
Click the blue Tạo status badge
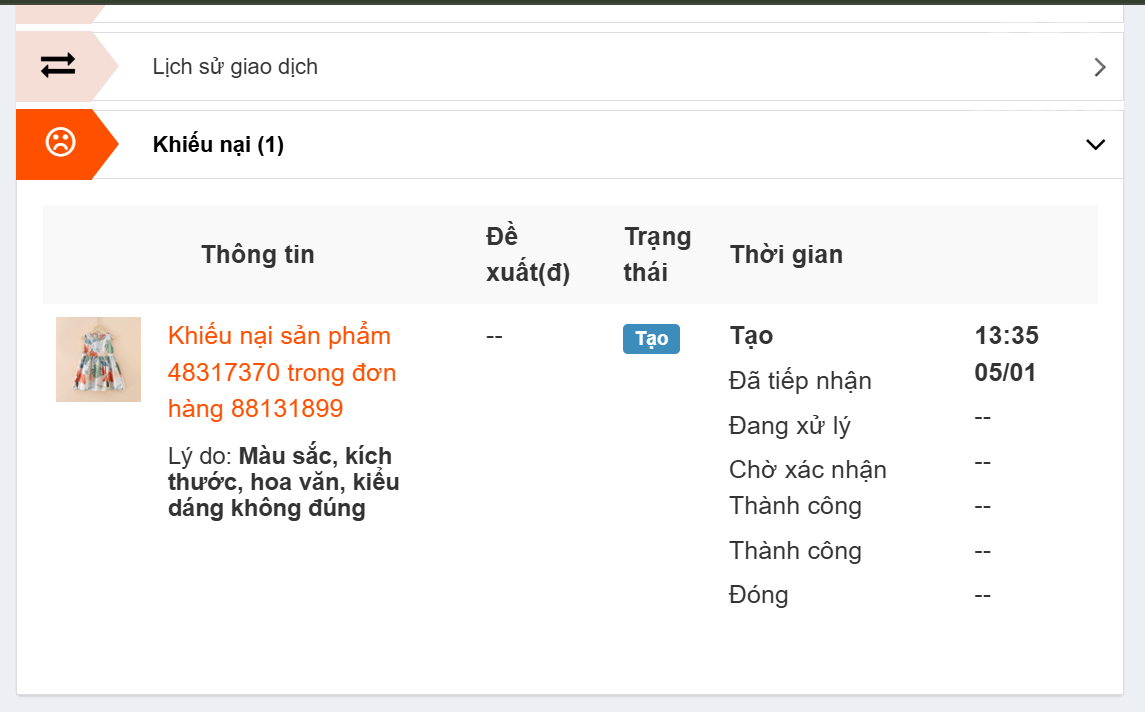point(651,339)
